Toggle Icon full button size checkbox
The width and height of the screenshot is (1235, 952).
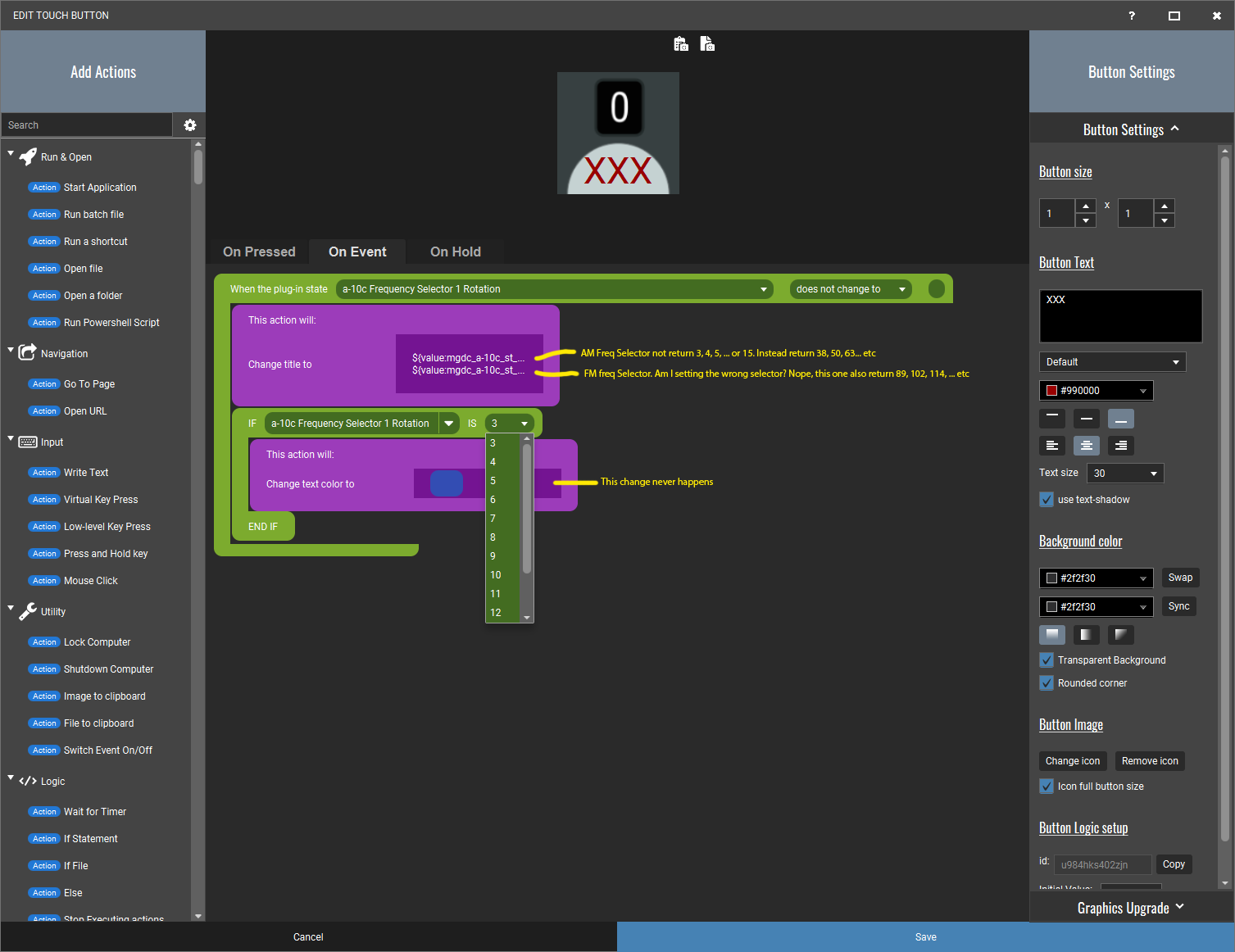click(1047, 786)
